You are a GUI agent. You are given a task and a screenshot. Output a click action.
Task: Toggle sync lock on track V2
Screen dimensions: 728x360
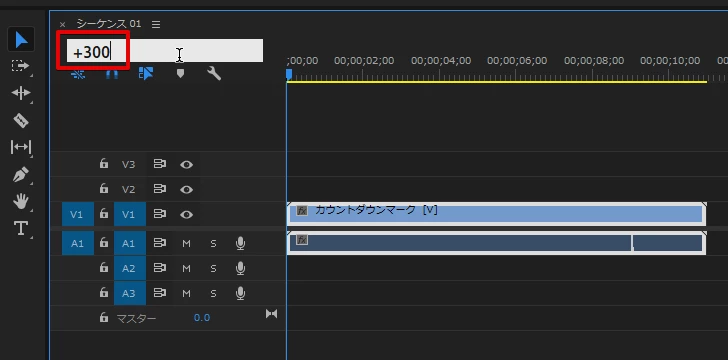coord(160,189)
